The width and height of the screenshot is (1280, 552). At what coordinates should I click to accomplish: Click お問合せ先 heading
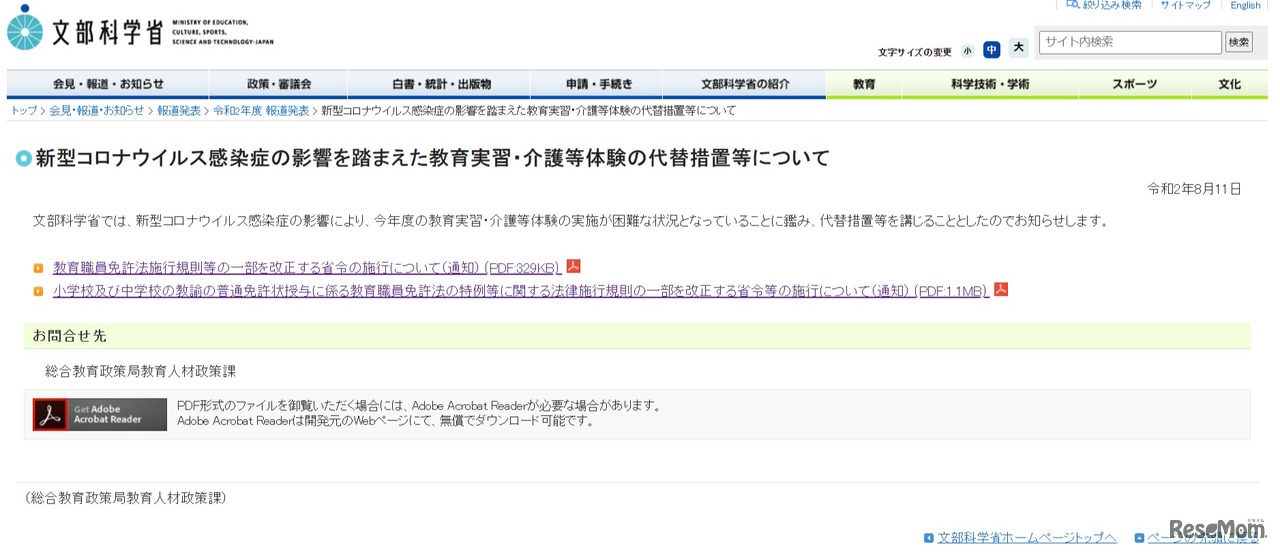(69, 336)
